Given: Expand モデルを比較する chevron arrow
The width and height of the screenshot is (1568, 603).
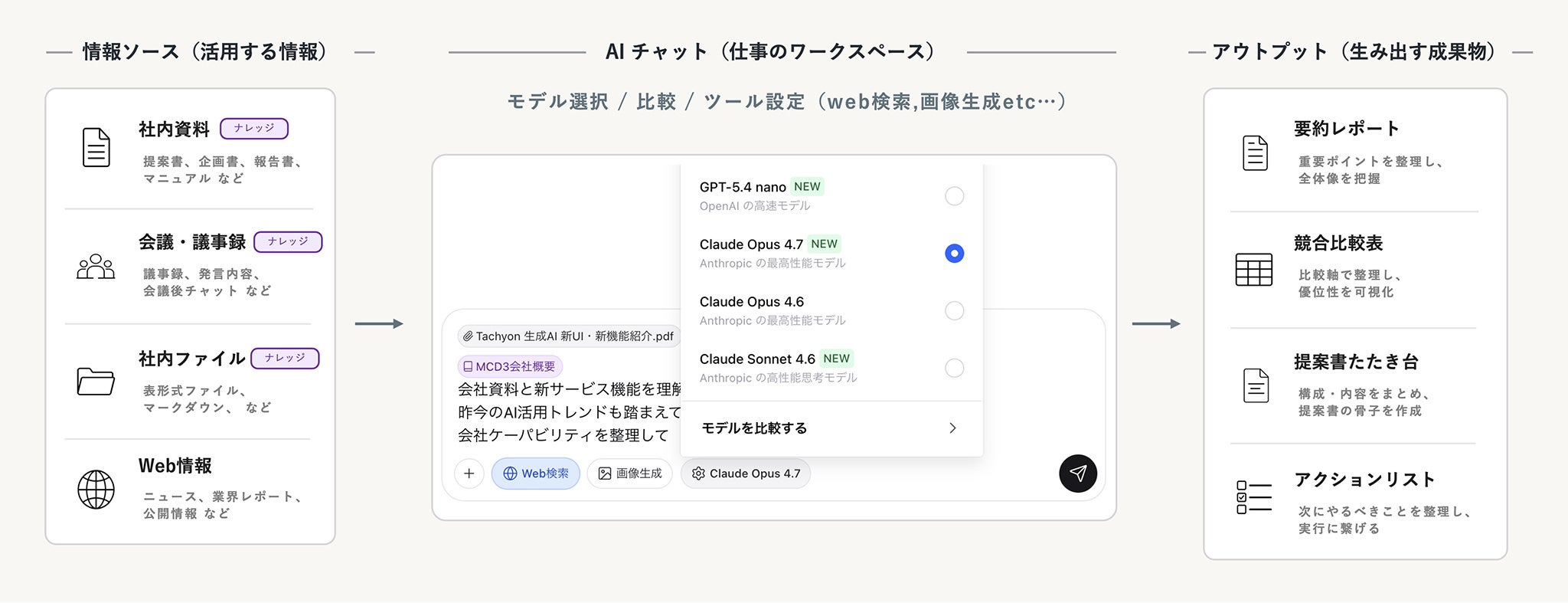Looking at the screenshot, I should [x=952, y=428].
